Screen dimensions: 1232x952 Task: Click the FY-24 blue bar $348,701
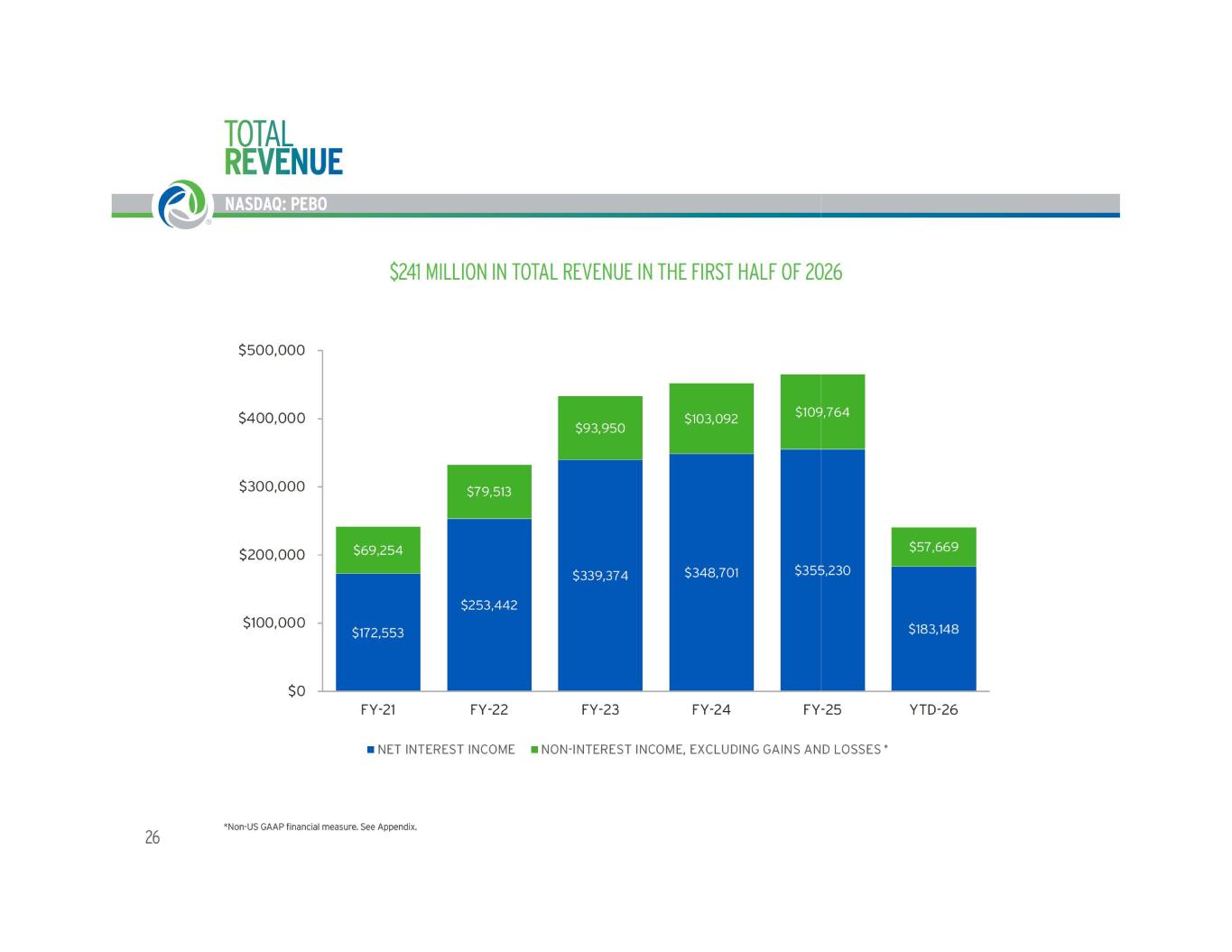(711, 572)
